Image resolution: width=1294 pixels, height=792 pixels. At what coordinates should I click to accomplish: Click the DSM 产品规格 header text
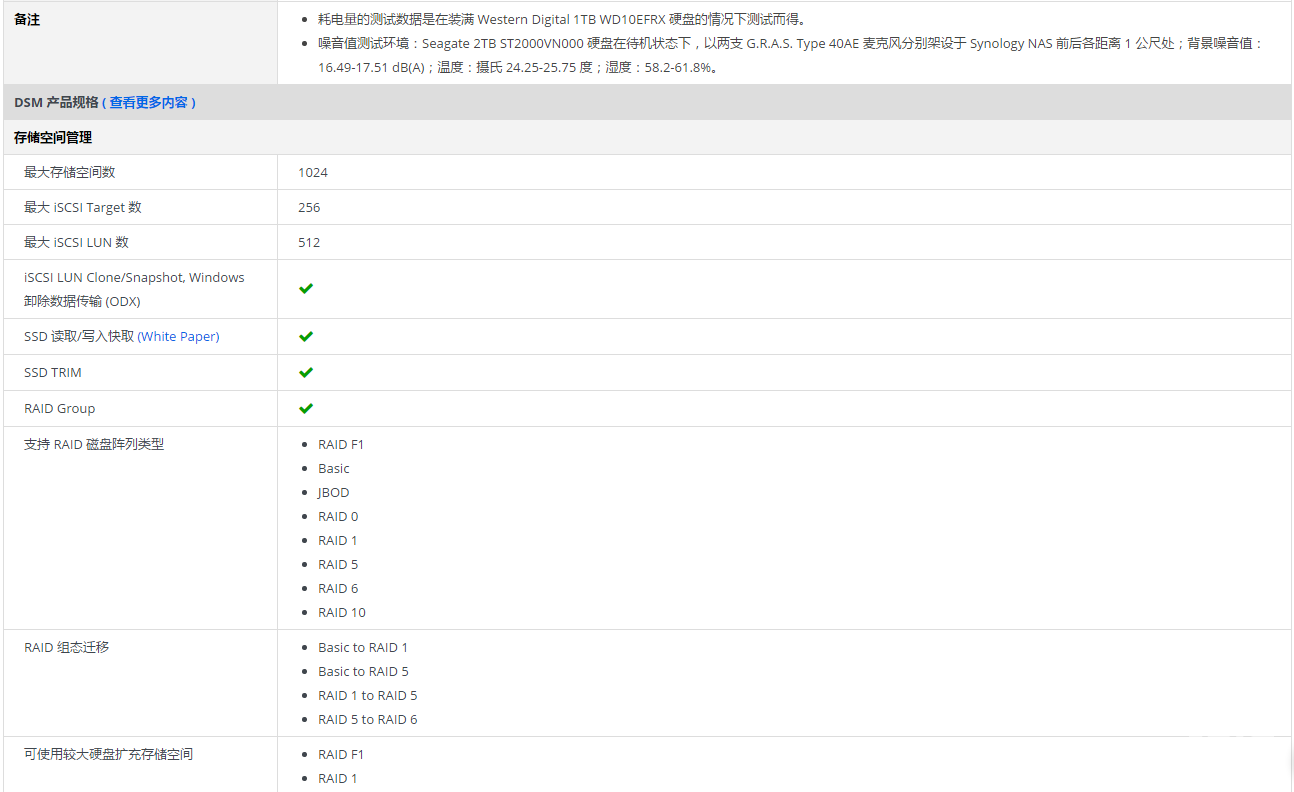56,102
